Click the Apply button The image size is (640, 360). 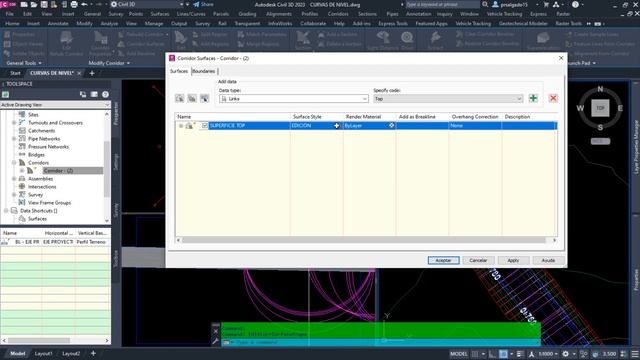click(x=513, y=260)
